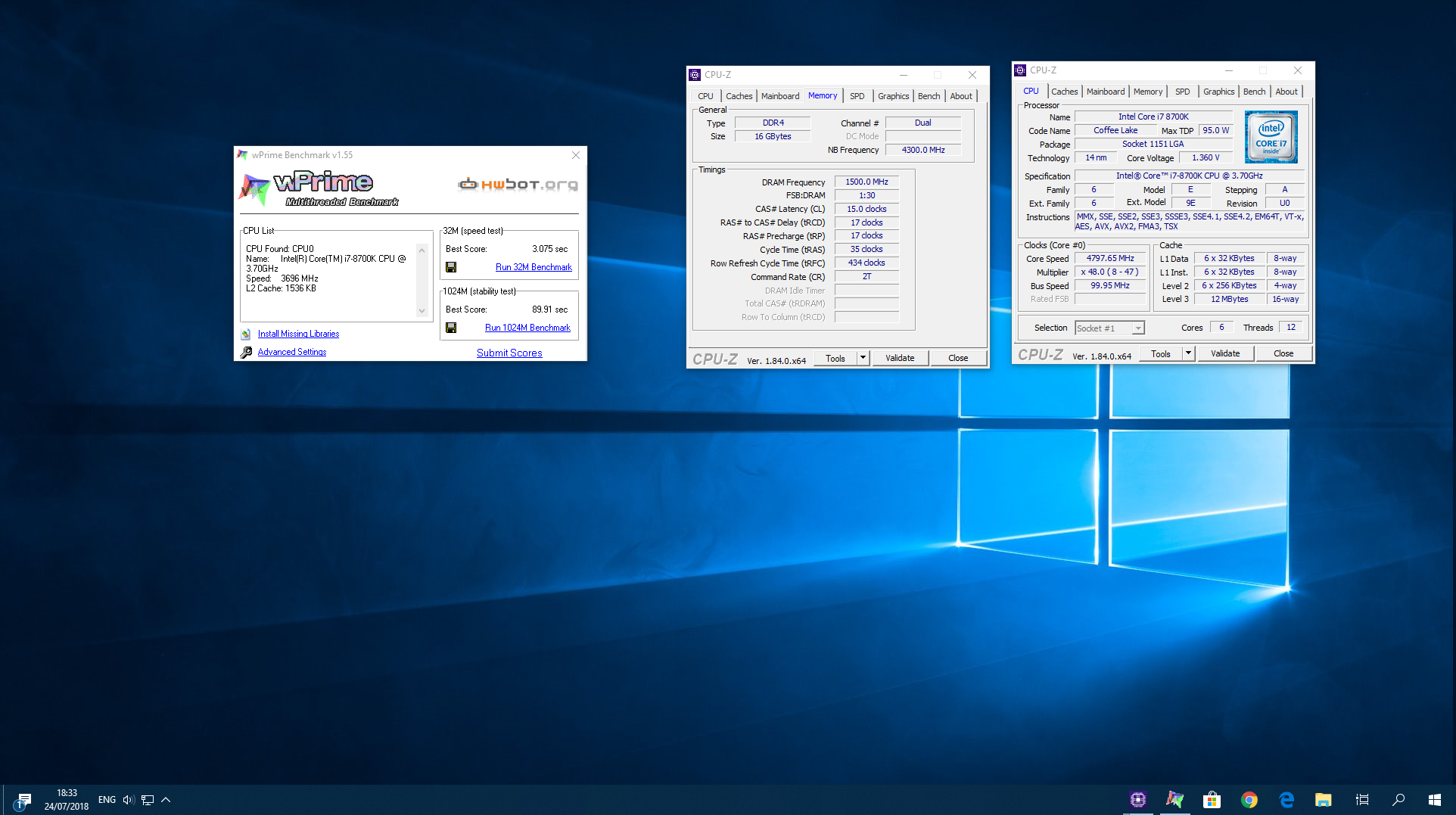Click Close button in CPU CPU-Z window
The image size is (1456, 815).
coord(1283,353)
